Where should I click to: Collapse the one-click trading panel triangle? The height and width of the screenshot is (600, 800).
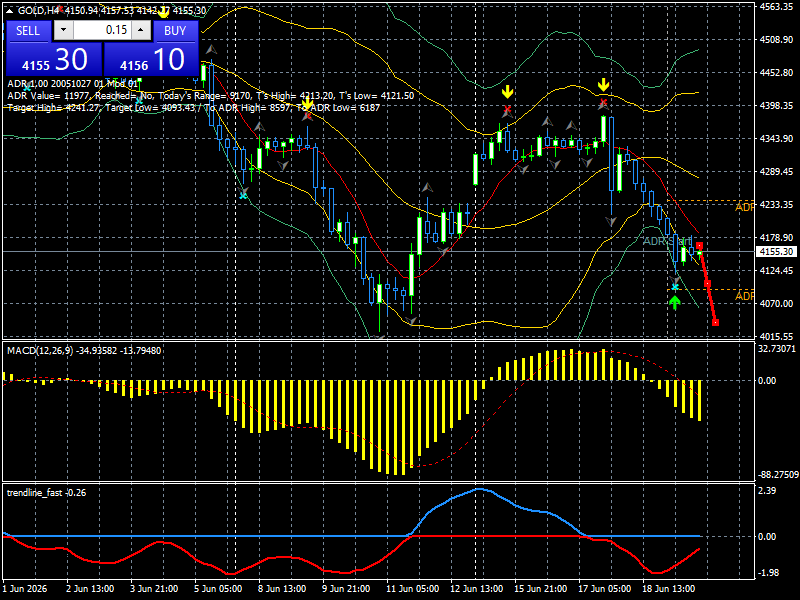click(x=10, y=11)
